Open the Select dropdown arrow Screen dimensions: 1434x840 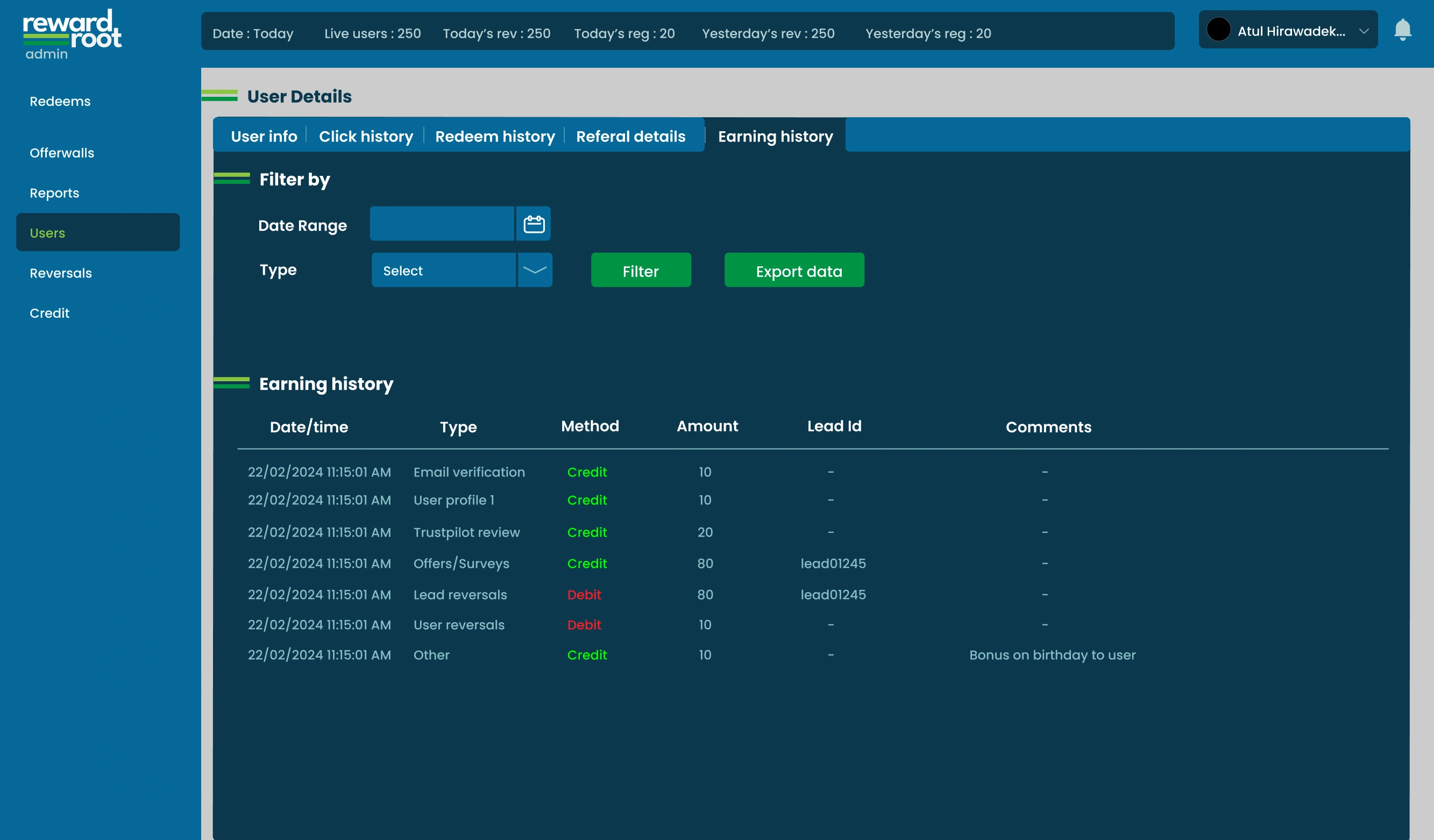534,270
